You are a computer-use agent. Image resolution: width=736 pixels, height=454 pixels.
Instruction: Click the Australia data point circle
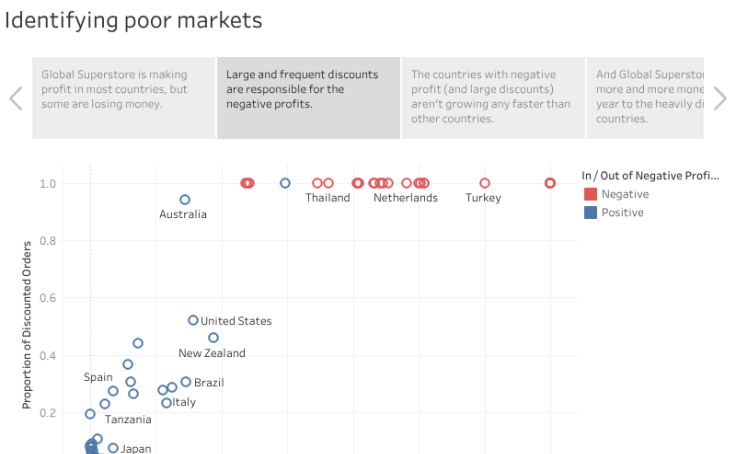pyautogui.click(x=185, y=200)
